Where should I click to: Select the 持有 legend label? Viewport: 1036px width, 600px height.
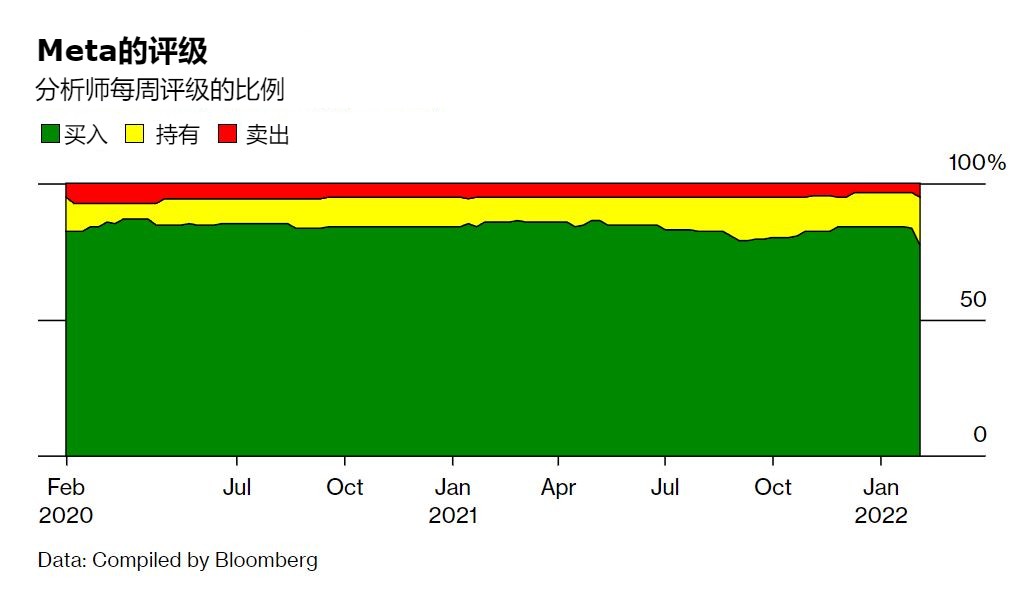[x=177, y=135]
